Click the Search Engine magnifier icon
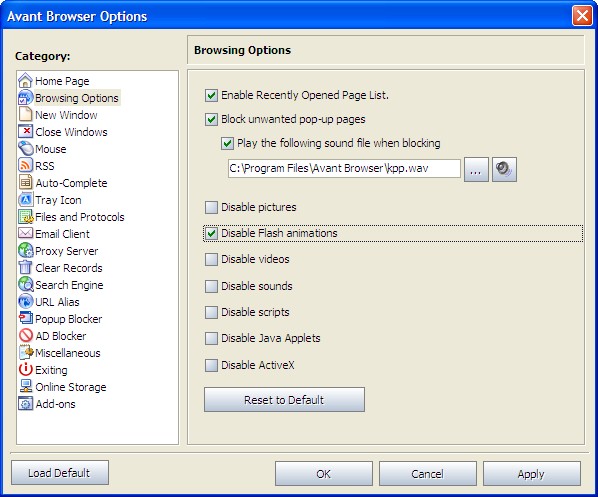Screen dimensions: 598x497 point(25,285)
